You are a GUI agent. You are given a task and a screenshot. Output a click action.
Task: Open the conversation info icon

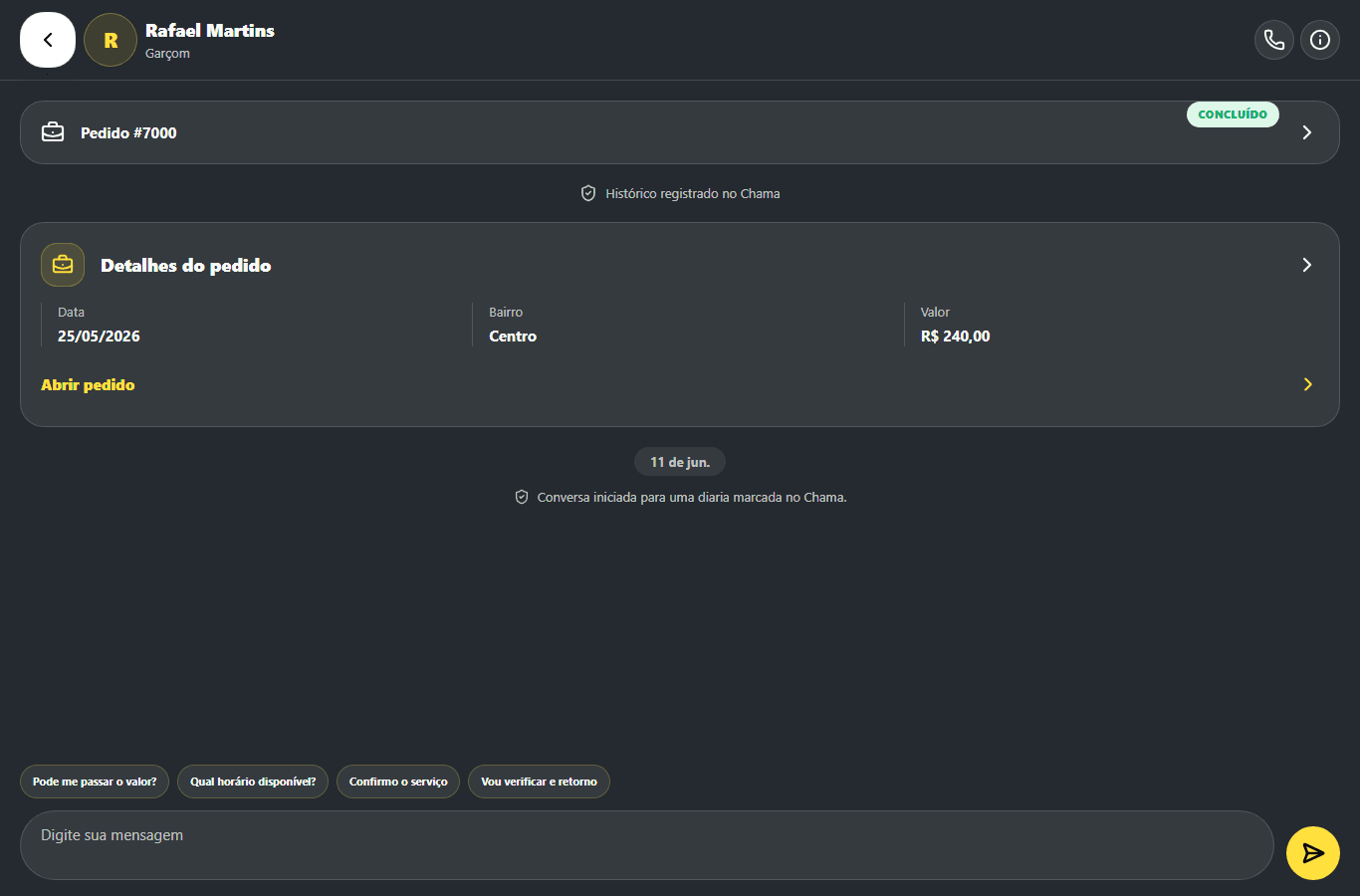(x=1320, y=40)
